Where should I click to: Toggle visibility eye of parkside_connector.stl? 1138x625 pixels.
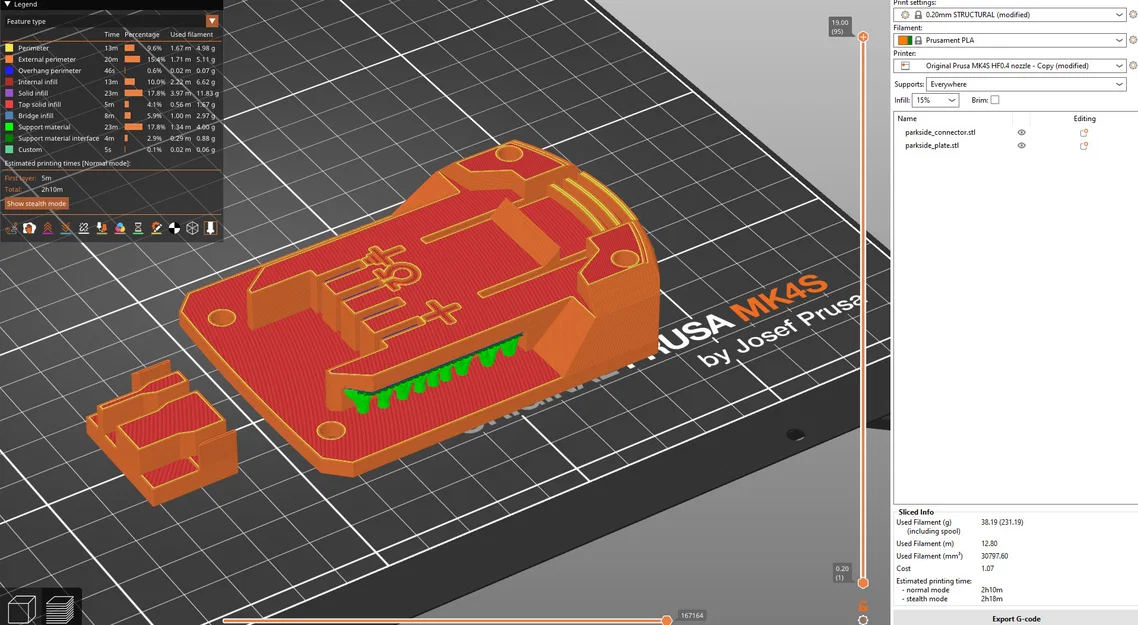[x=1021, y=133]
